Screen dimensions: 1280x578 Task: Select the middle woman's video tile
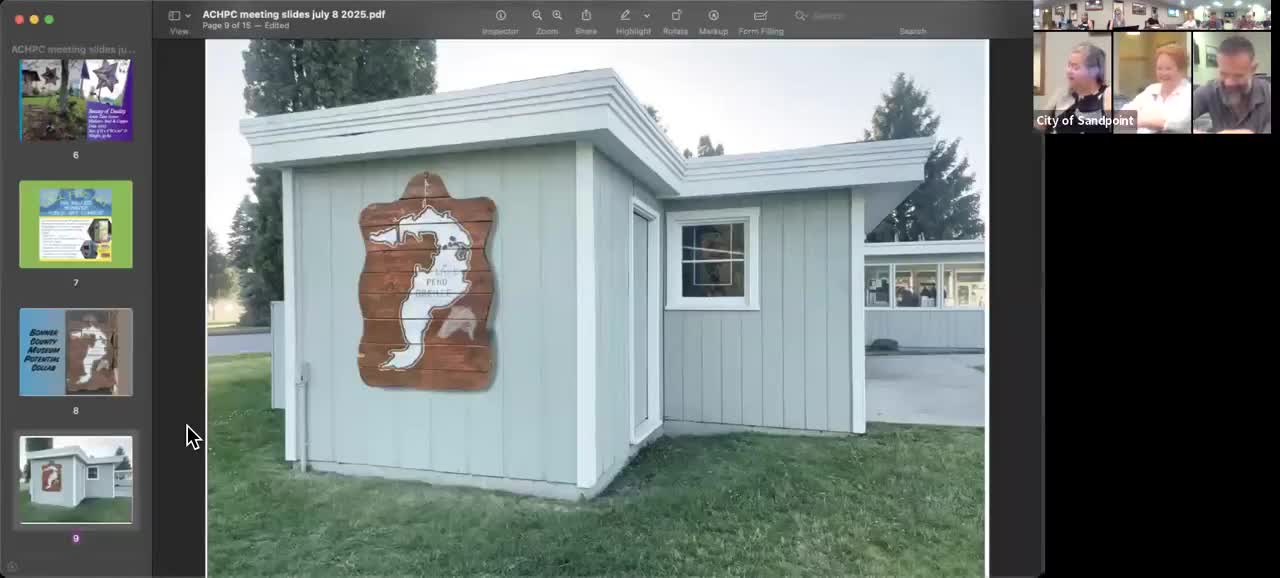click(1152, 82)
